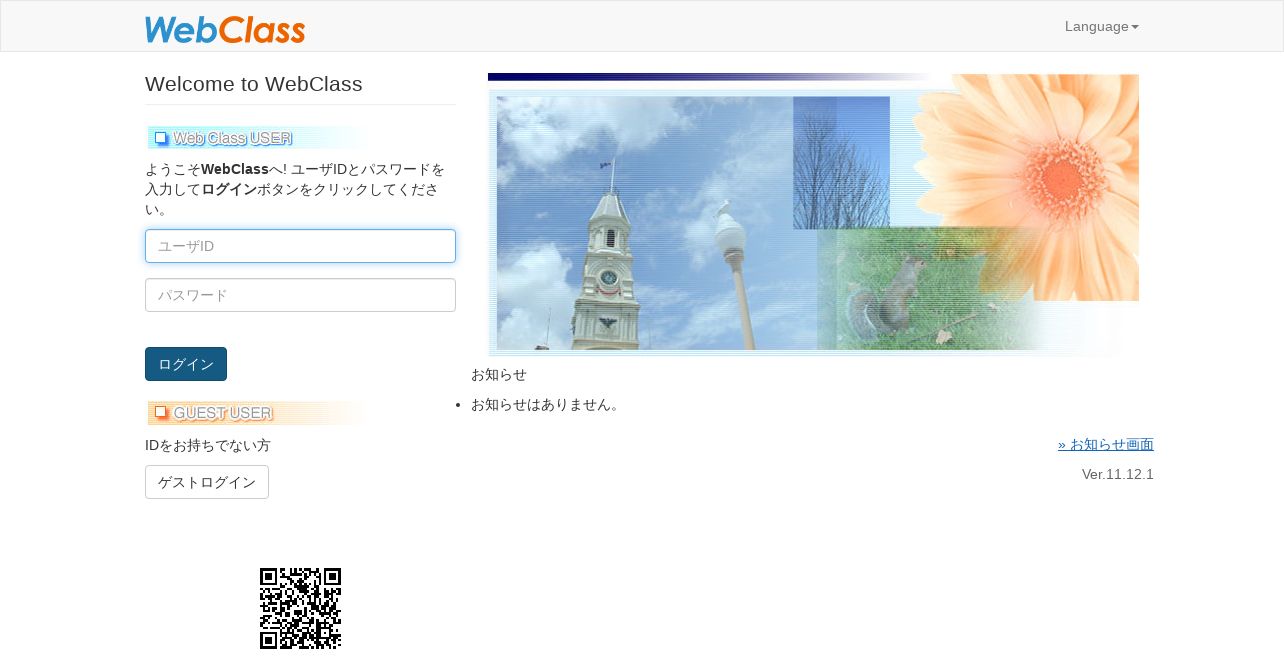Select the お知らせ section heading
Viewport: 1284px width, 659px height.
tap(499, 374)
